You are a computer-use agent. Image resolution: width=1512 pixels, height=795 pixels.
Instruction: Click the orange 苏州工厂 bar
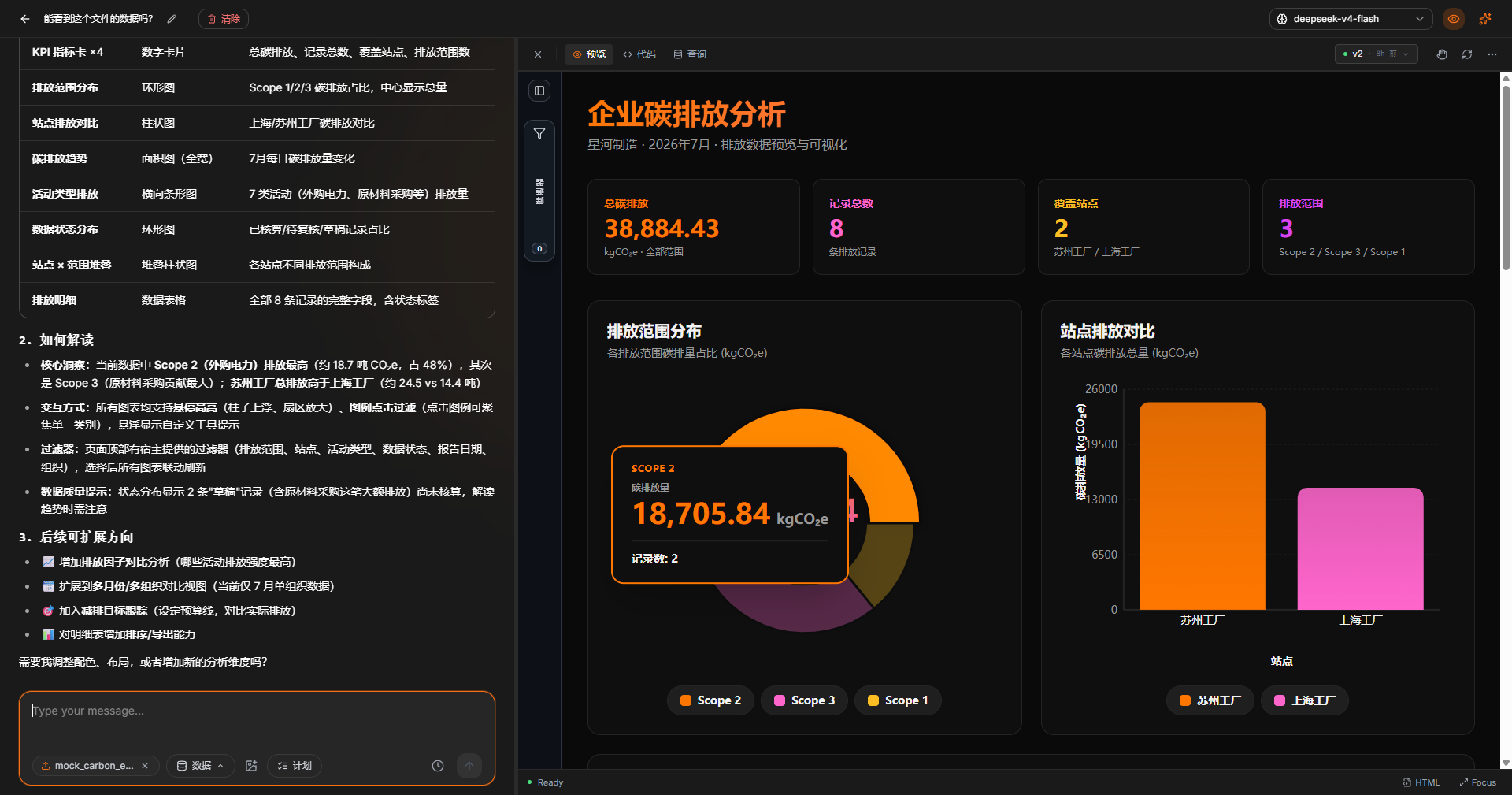coord(1203,506)
